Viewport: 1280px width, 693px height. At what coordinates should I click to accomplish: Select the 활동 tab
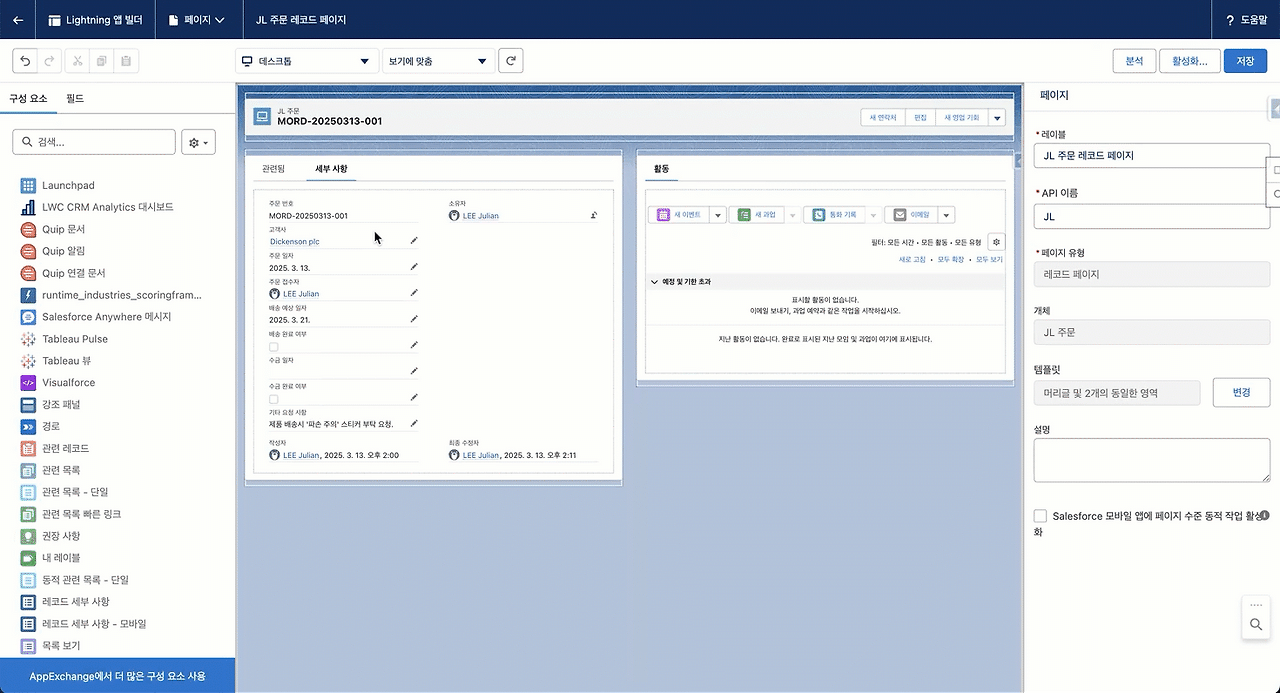coord(662,169)
